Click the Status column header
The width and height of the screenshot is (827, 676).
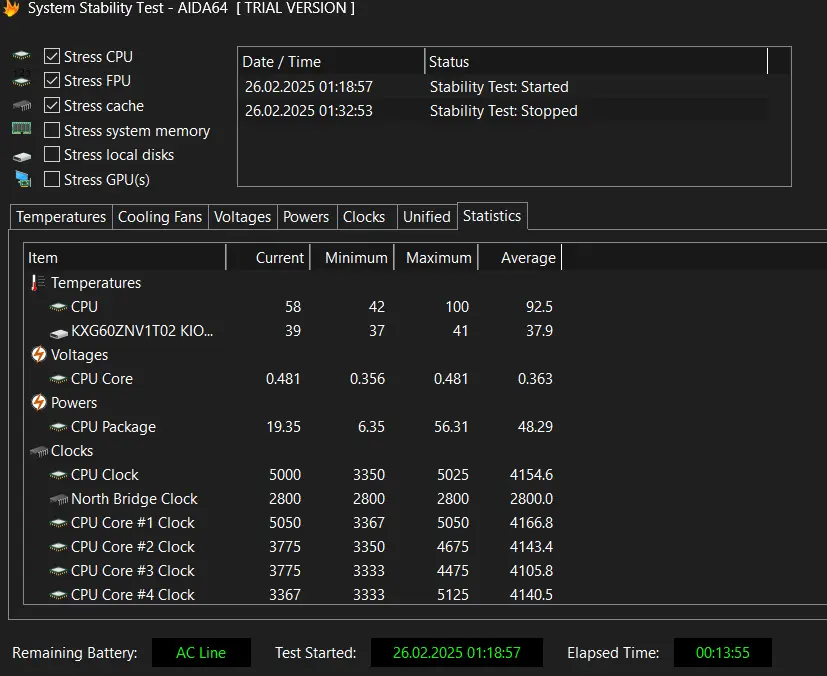click(x=596, y=62)
